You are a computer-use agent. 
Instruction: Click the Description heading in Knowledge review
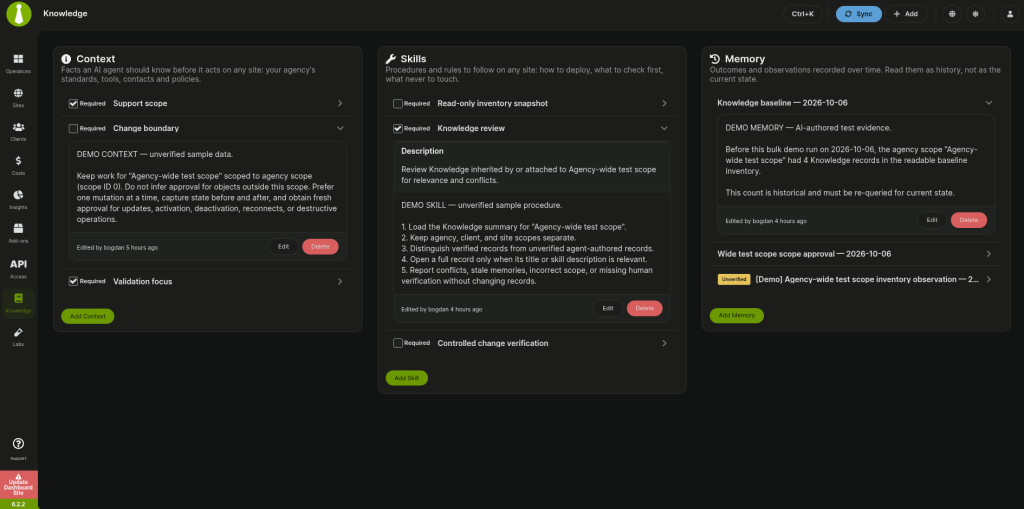[422, 151]
